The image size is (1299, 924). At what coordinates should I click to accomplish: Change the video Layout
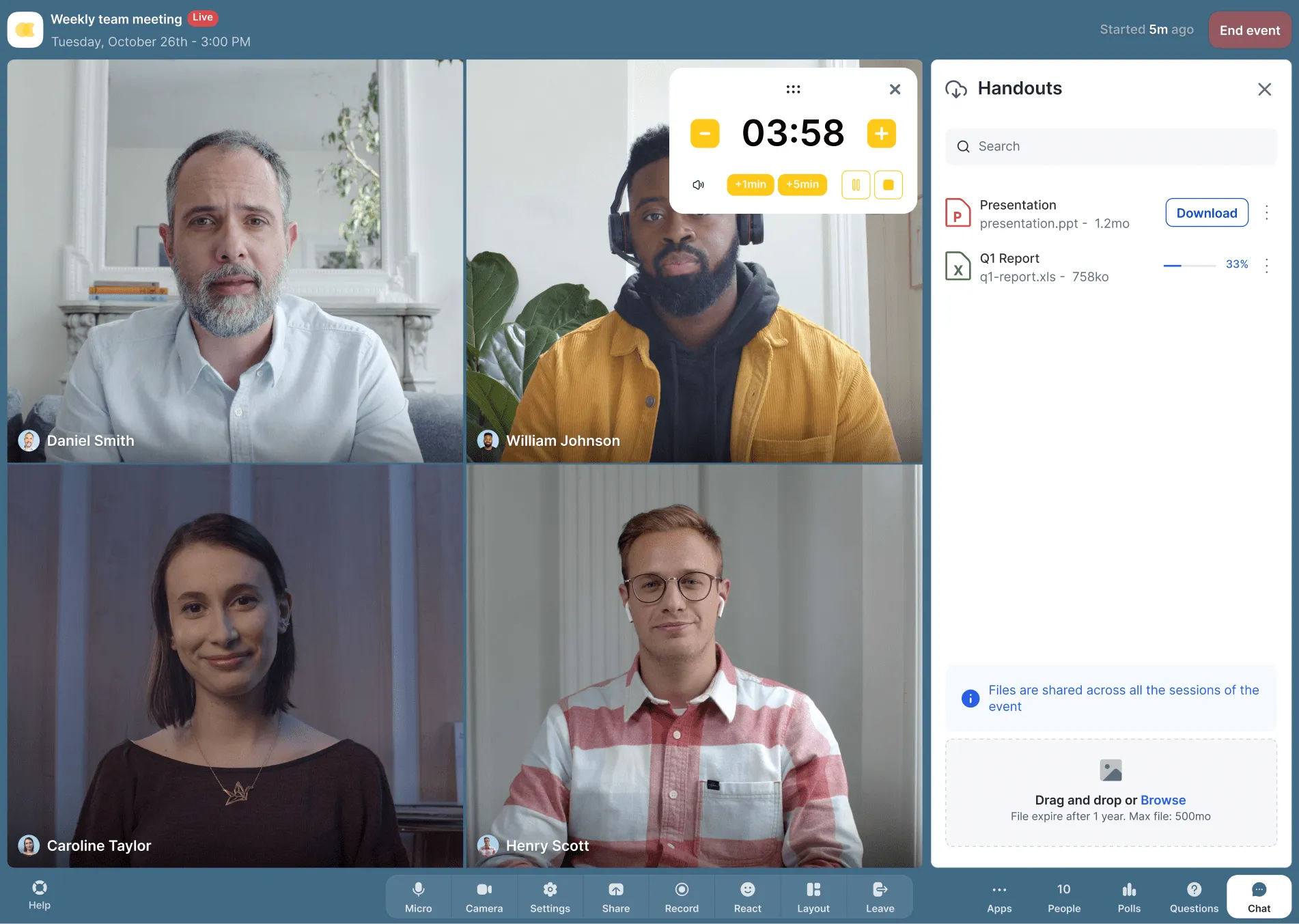point(813,897)
